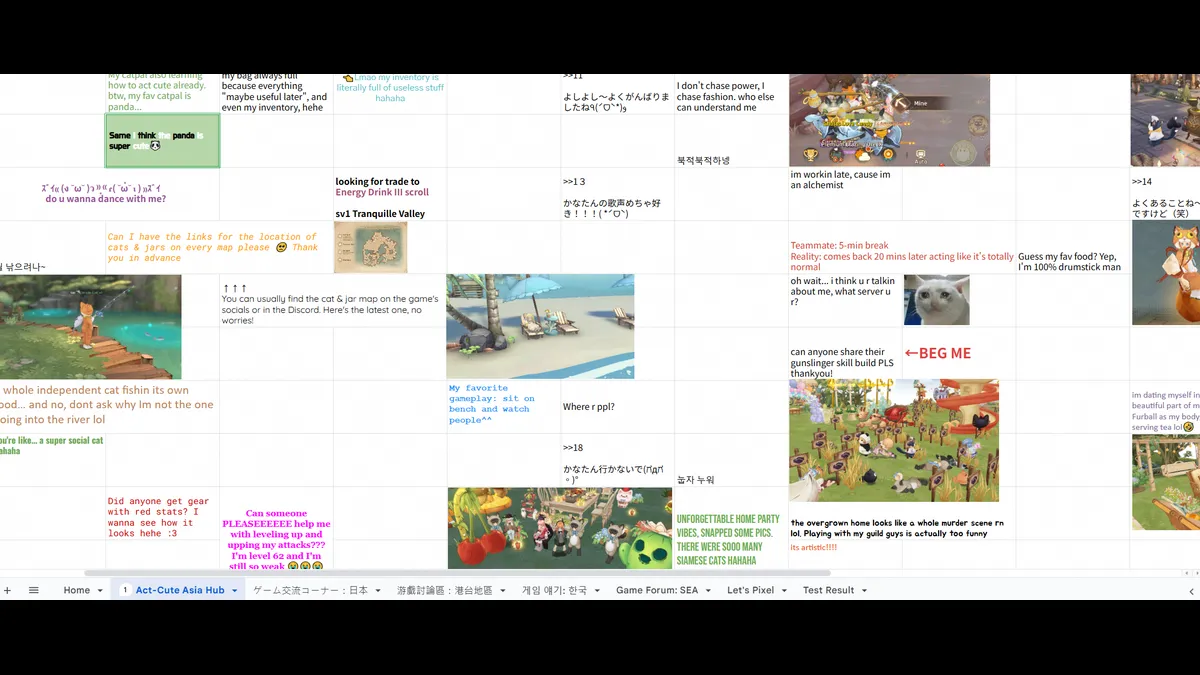Go to the 游戲討論區：港台地區 sheet tab
Image resolution: width=1200 pixels, height=675 pixels.
point(444,591)
